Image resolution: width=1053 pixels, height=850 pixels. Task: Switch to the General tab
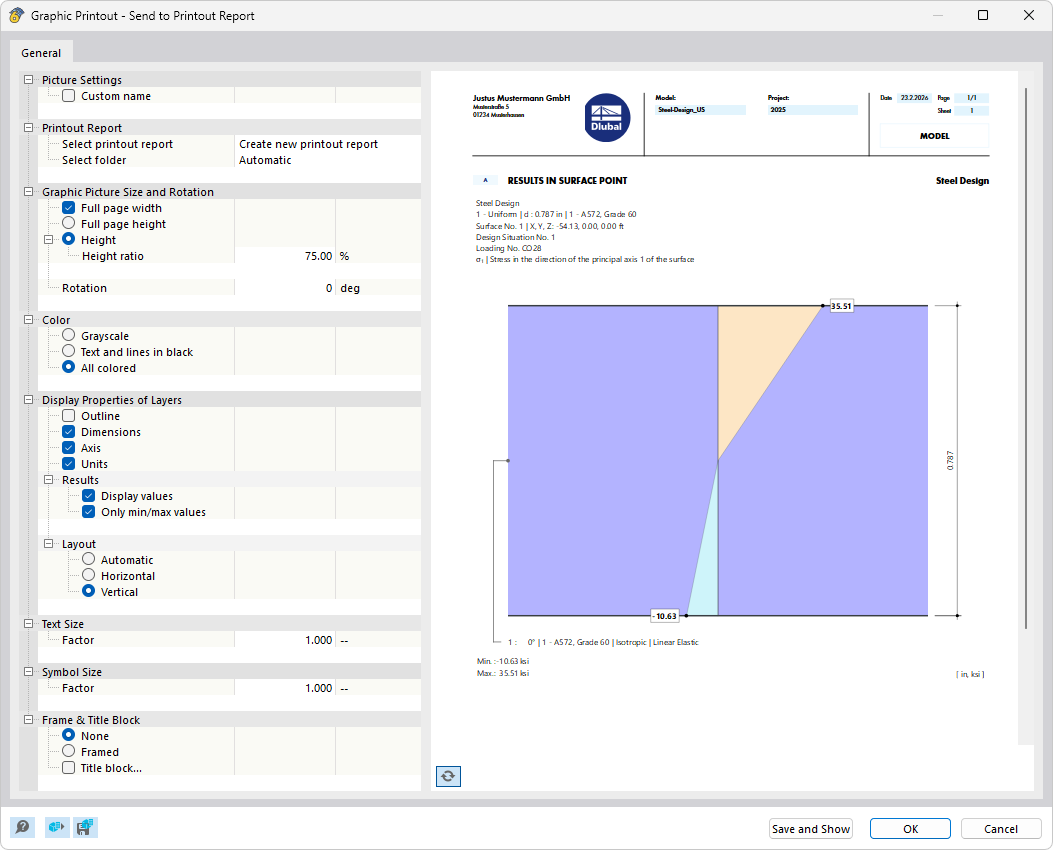pos(41,53)
